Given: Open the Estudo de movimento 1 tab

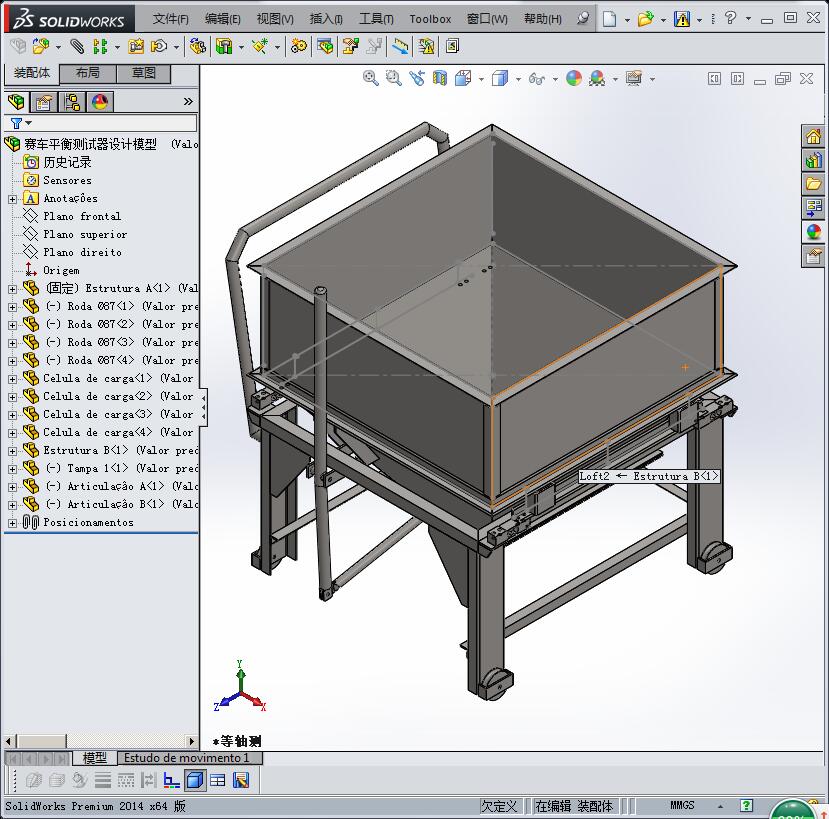Looking at the screenshot, I should click(189, 758).
